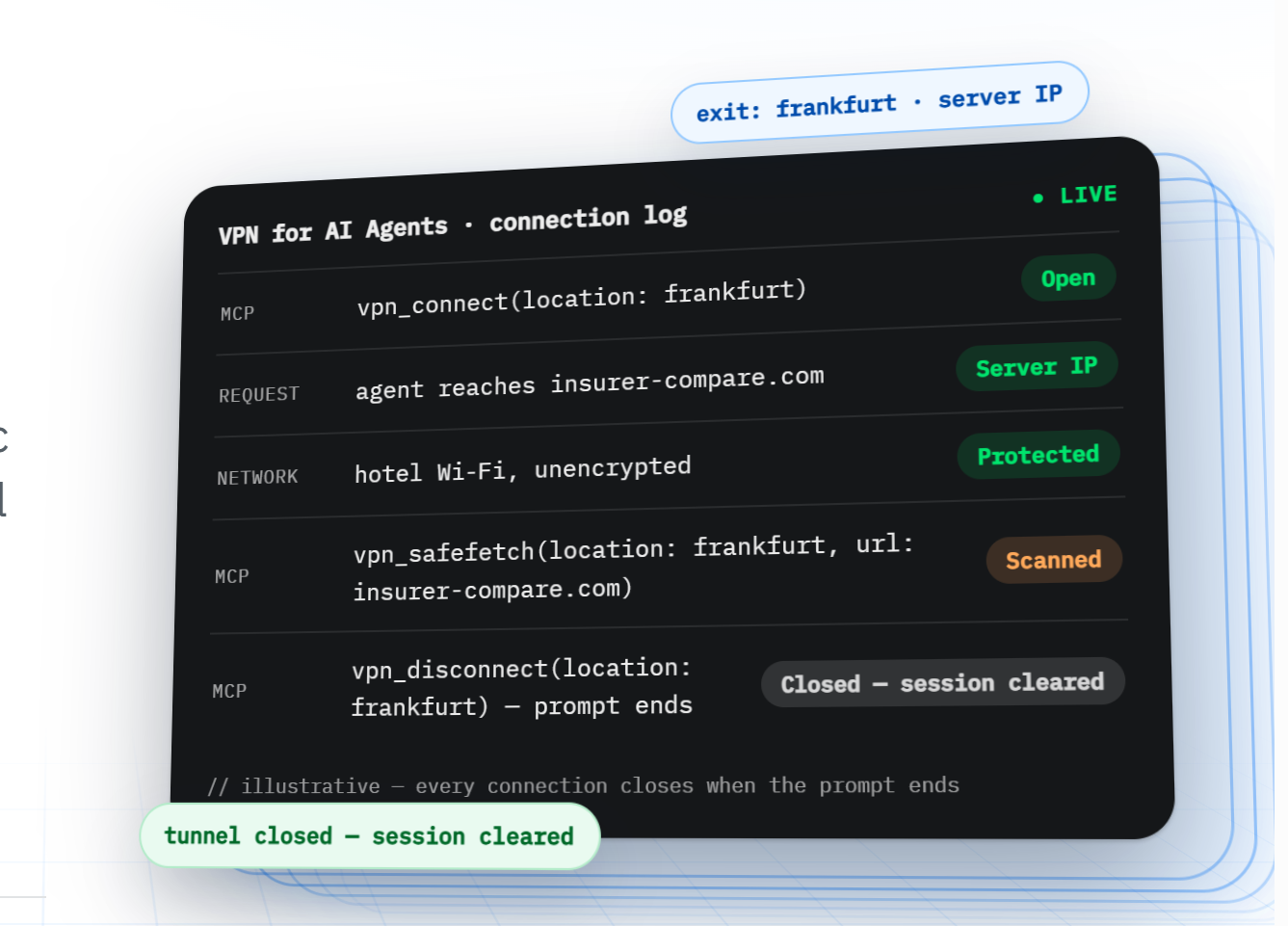Select 'hotel Wi-Fi, unencrypted' text
Viewport: 1288px width, 926px height.
[x=522, y=470]
